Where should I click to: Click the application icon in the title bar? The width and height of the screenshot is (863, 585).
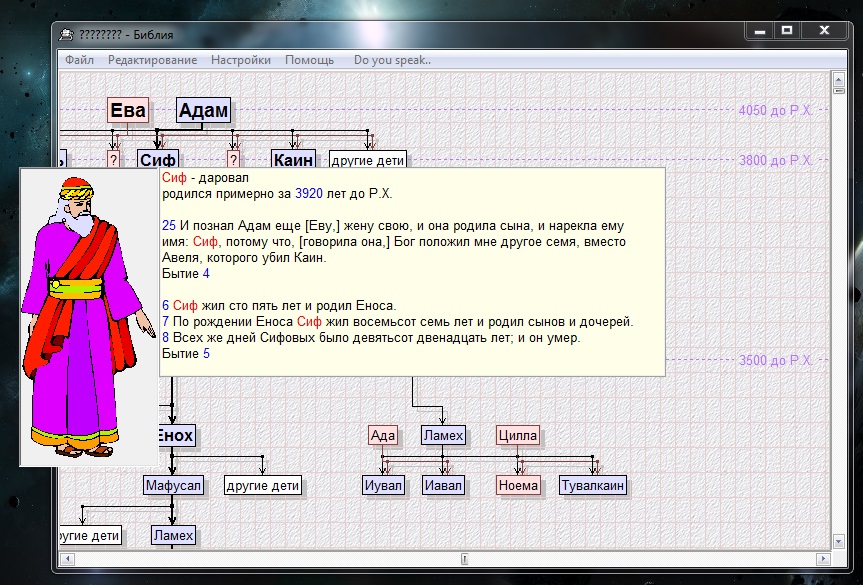tap(66, 35)
